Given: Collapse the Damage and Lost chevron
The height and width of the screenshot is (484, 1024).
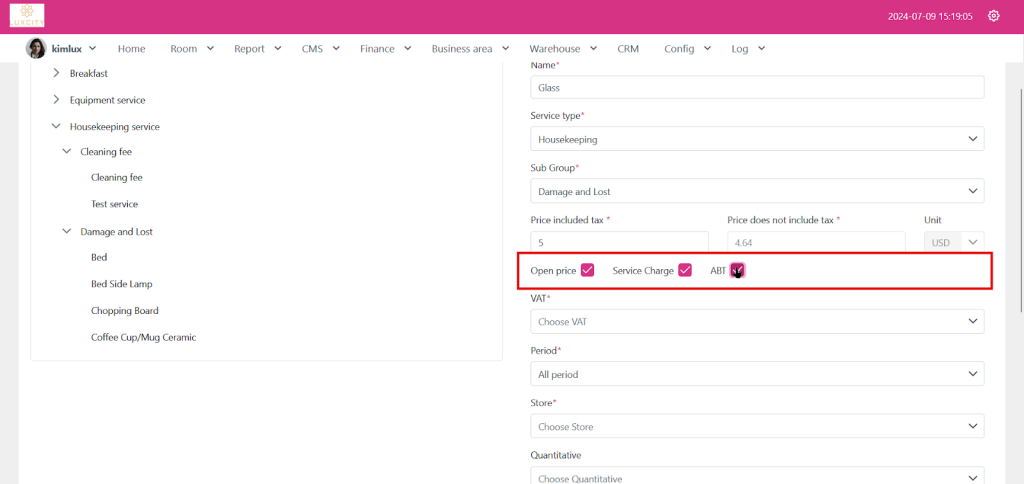Looking at the screenshot, I should click(x=67, y=231).
